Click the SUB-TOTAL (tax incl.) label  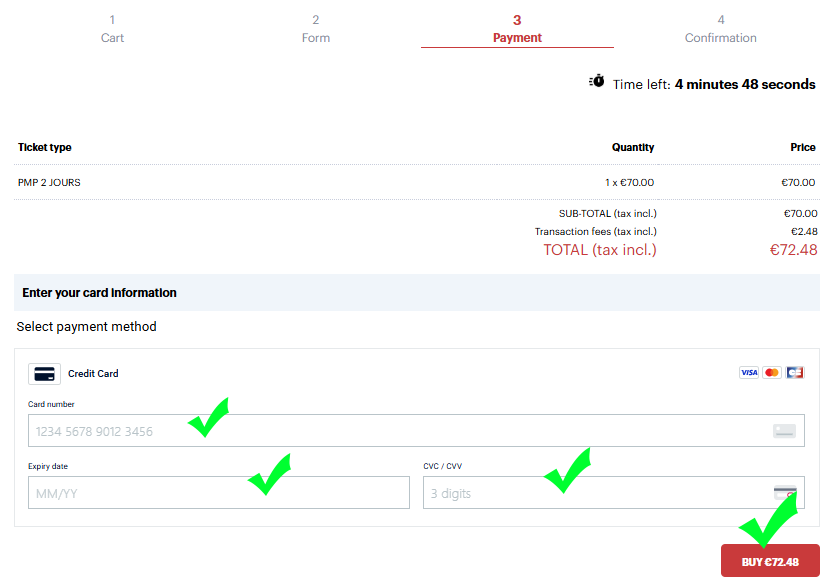(608, 214)
